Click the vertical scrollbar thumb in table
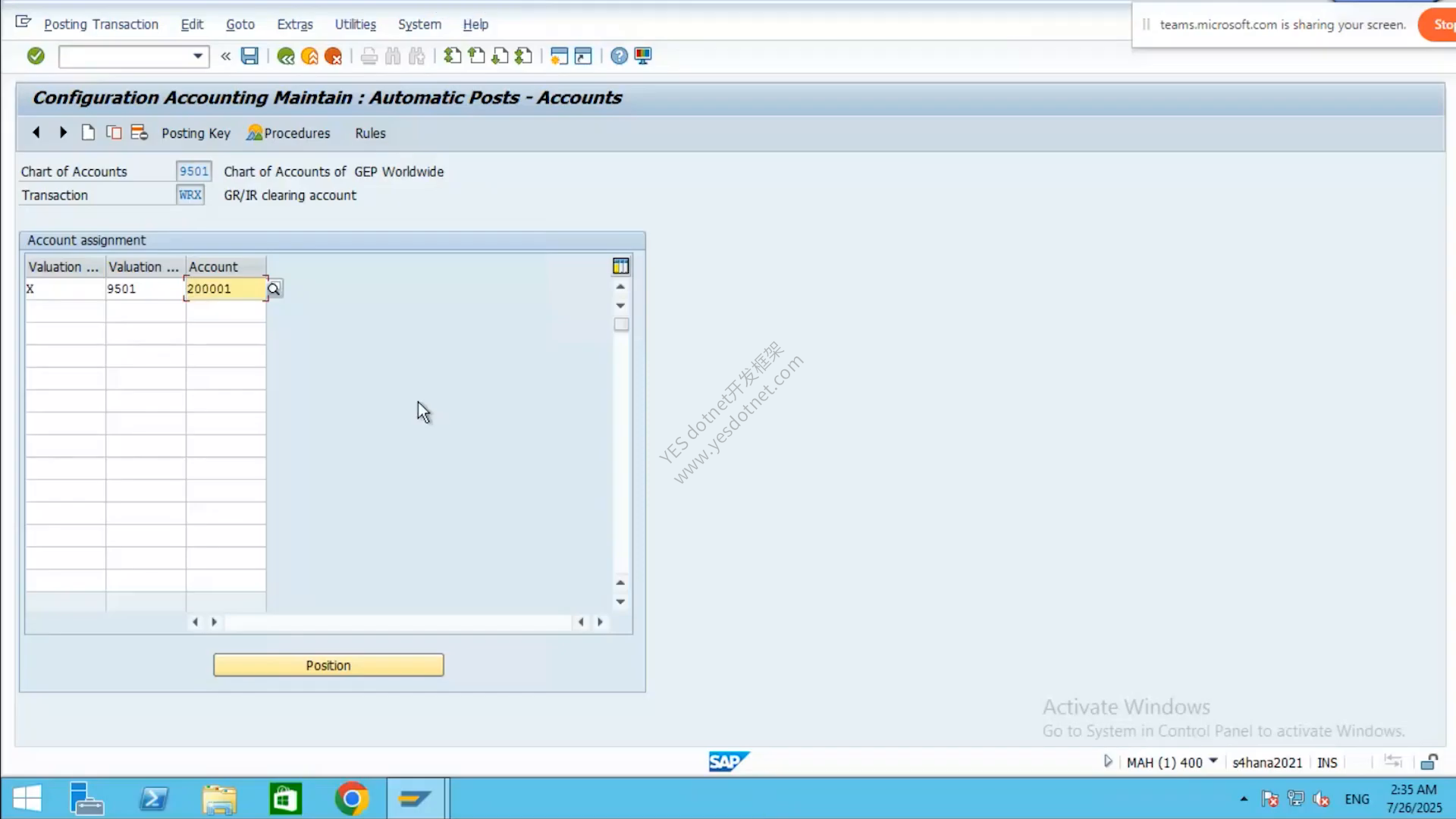The width and height of the screenshot is (1456, 819). [x=621, y=325]
